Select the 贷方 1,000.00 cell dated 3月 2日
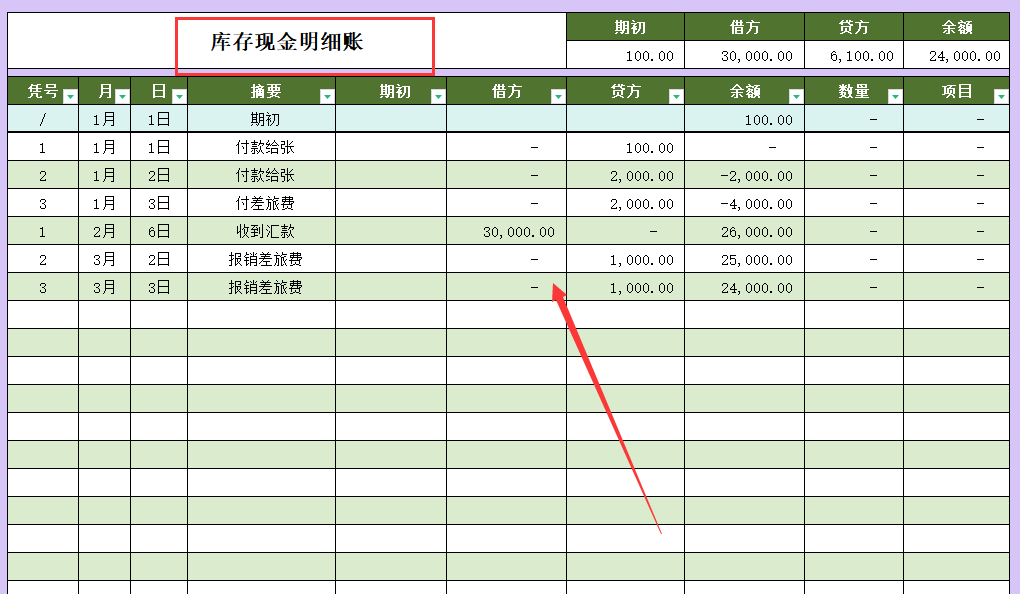The image size is (1020, 594). 625,260
